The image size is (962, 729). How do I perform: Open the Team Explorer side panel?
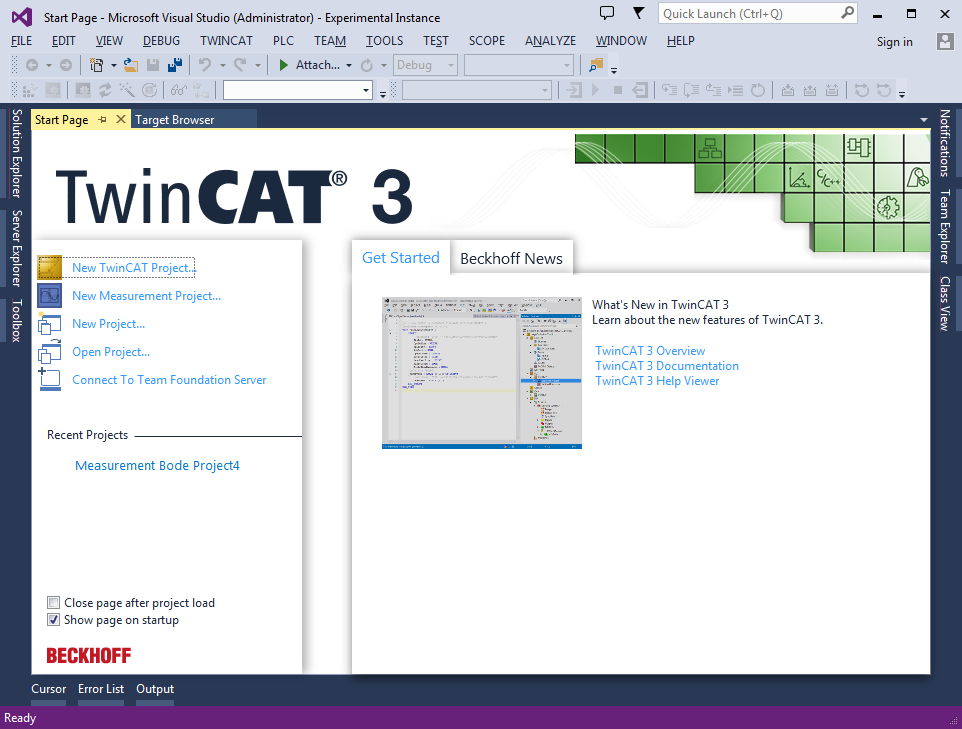pyautogui.click(x=945, y=226)
